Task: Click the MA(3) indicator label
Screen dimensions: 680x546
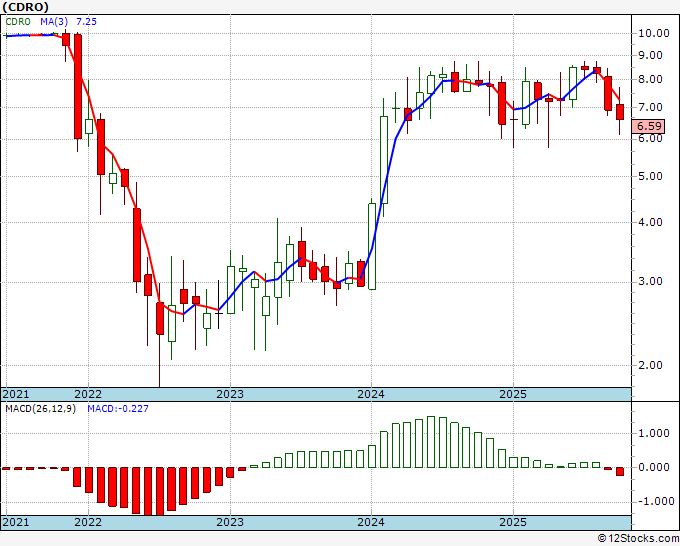Action: click(x=54, y=21)
